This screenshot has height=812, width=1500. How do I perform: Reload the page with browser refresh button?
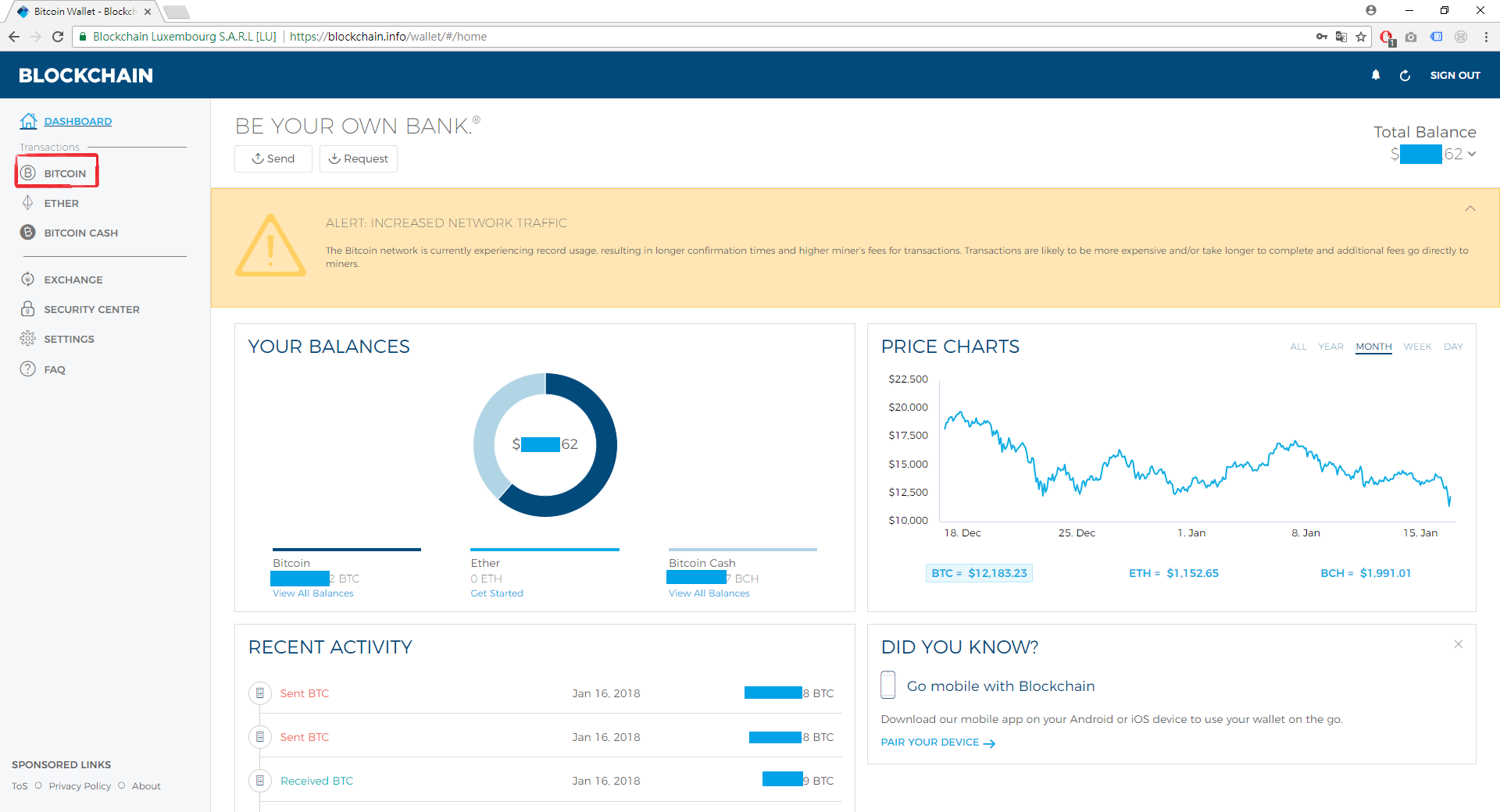click(58, 37)
